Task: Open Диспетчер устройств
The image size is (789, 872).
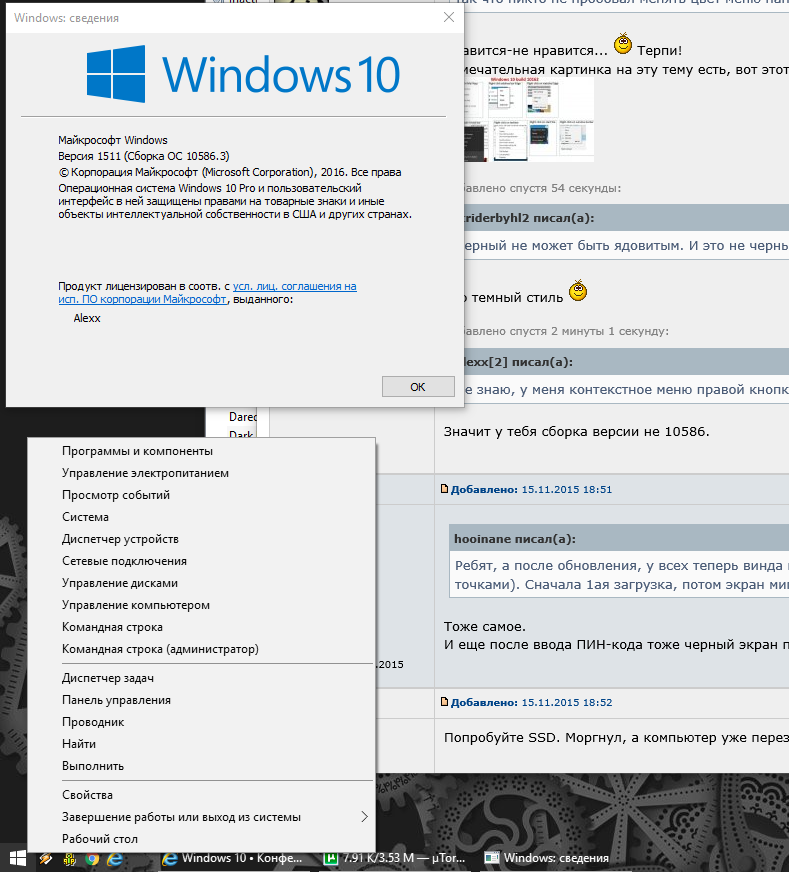Action: point(201,539)
